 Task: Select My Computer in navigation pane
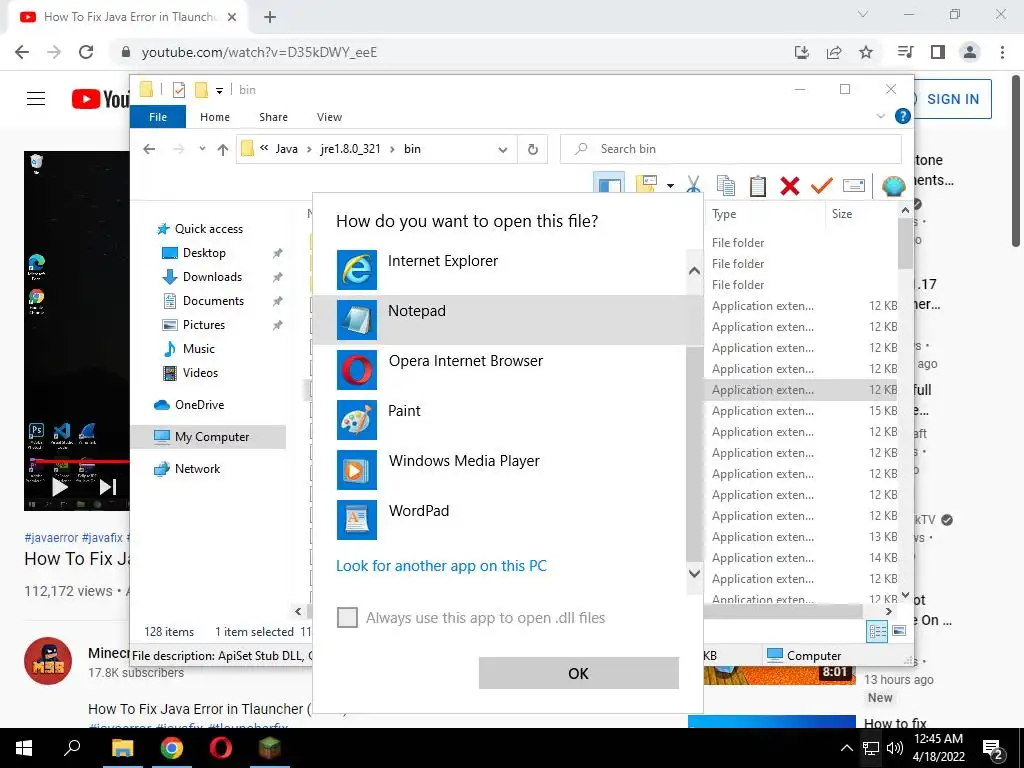click(209, 437)
